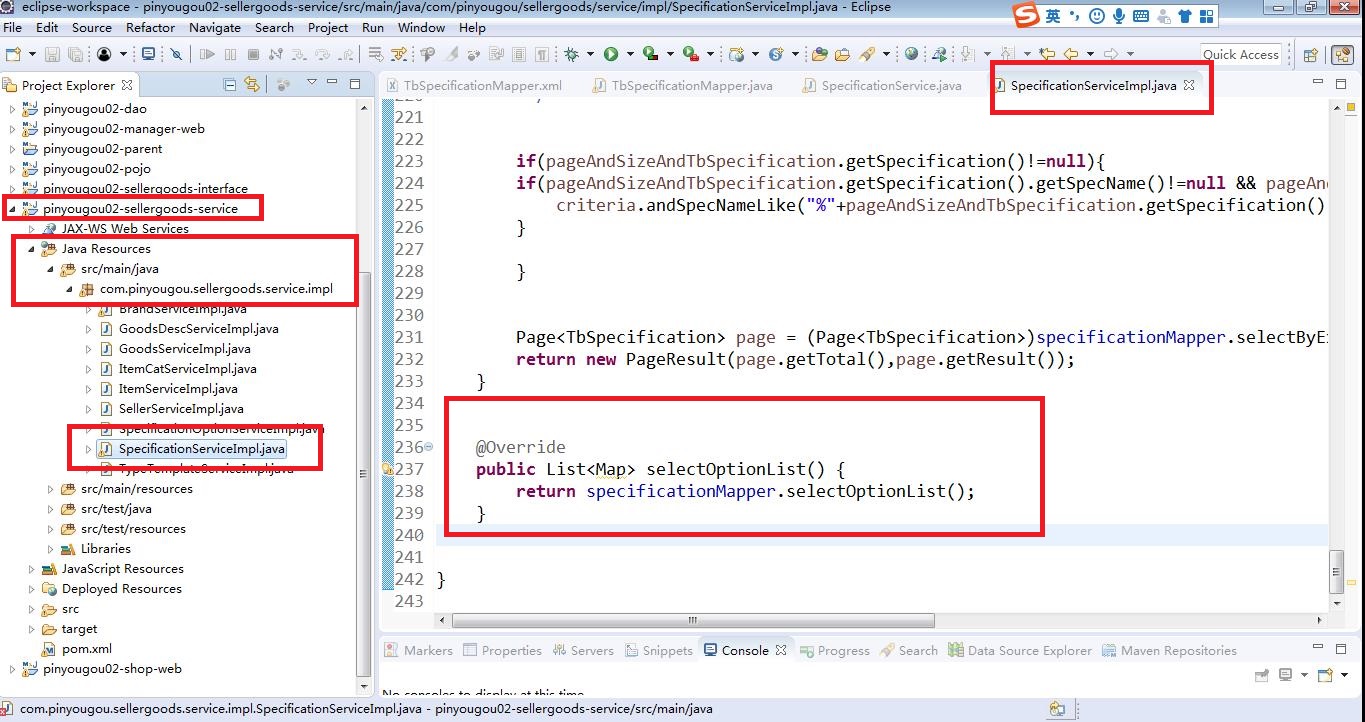Image resolution: width=1365 pixels, height=722 pixels.
Task: Click the Open Type toolbar icon
Action: click(x=820, y=54)
